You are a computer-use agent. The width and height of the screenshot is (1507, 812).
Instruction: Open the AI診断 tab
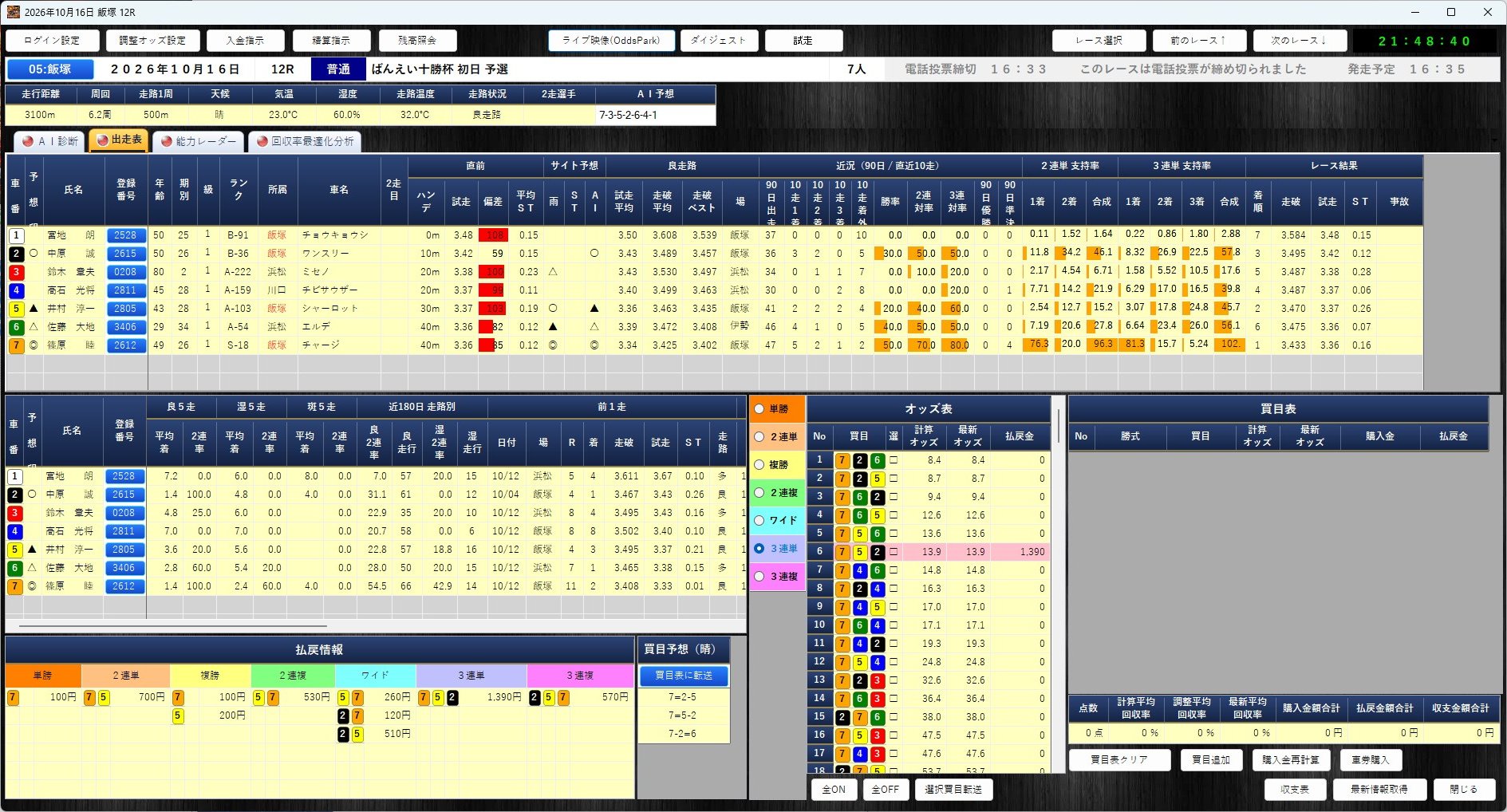[x=49, y=141]
